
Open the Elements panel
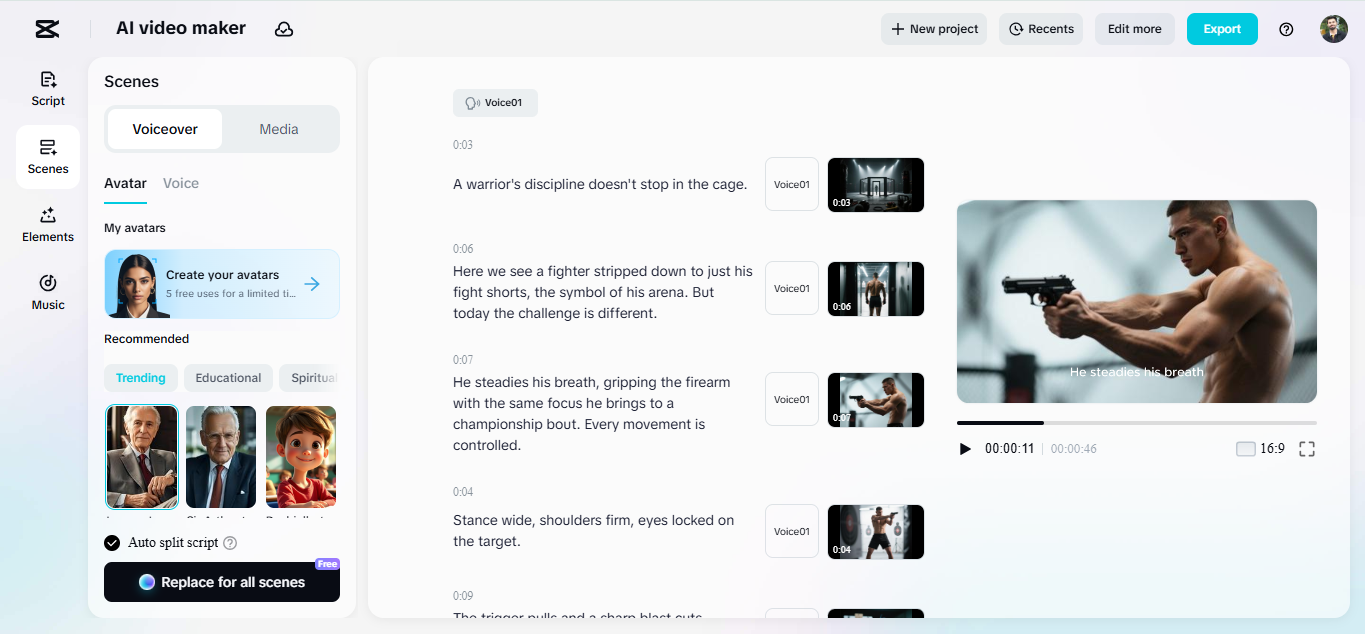[47, 224]
